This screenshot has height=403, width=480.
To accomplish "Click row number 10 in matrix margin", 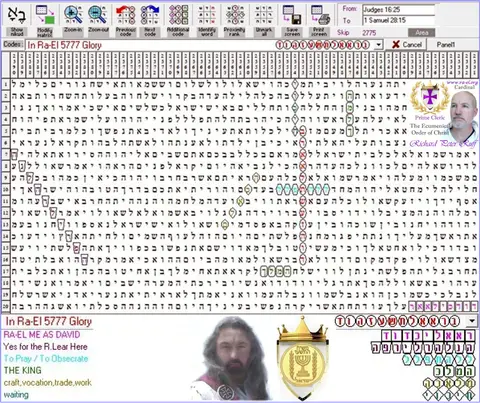I will 6,190.
